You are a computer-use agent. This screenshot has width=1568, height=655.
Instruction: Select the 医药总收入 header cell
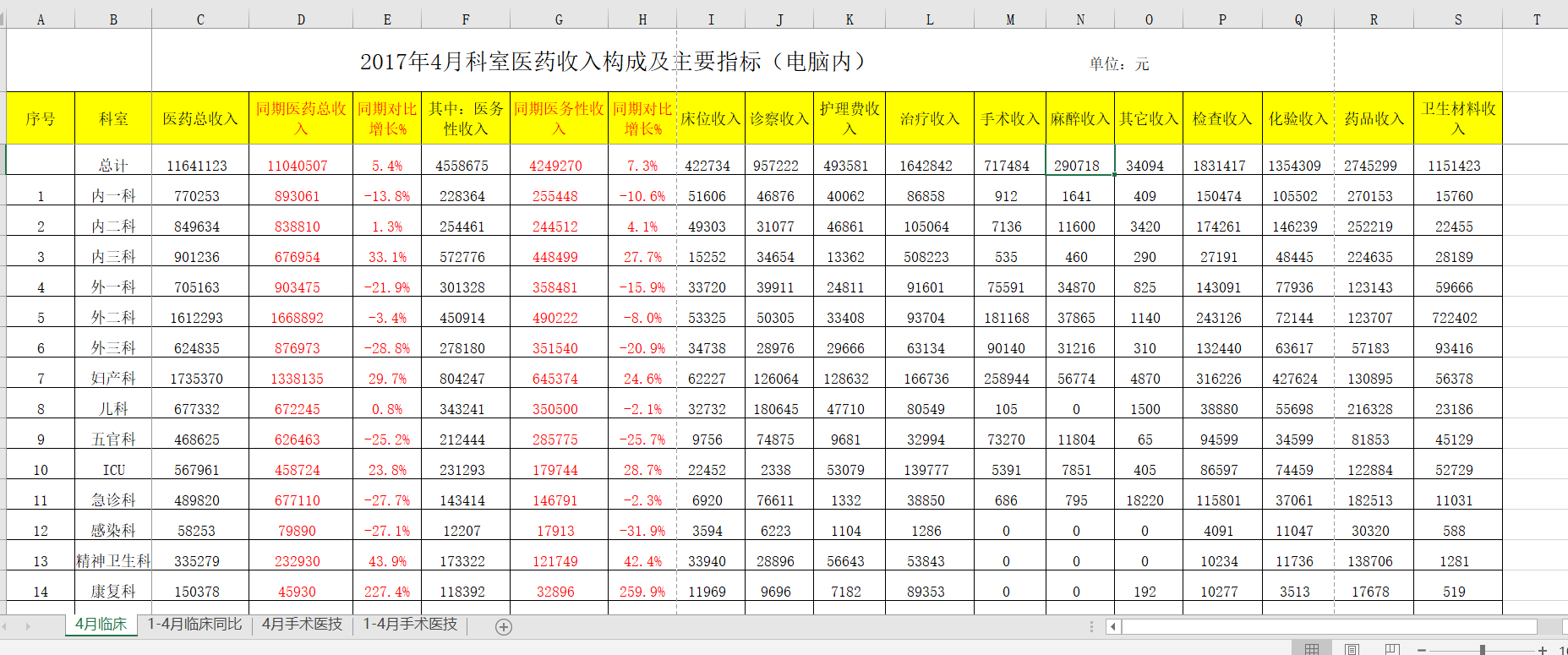(200, 118)
